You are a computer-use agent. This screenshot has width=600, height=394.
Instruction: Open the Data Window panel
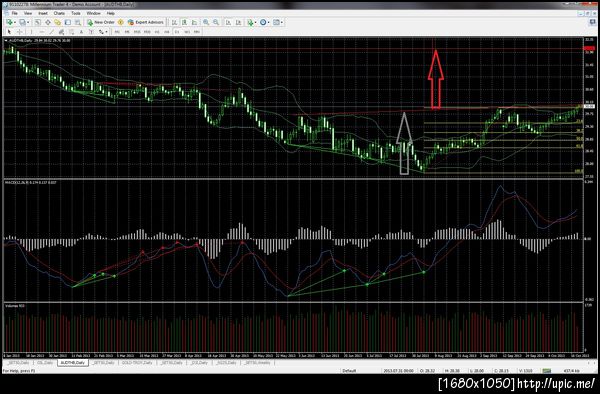pyautogui.click(x=48, y=22)
